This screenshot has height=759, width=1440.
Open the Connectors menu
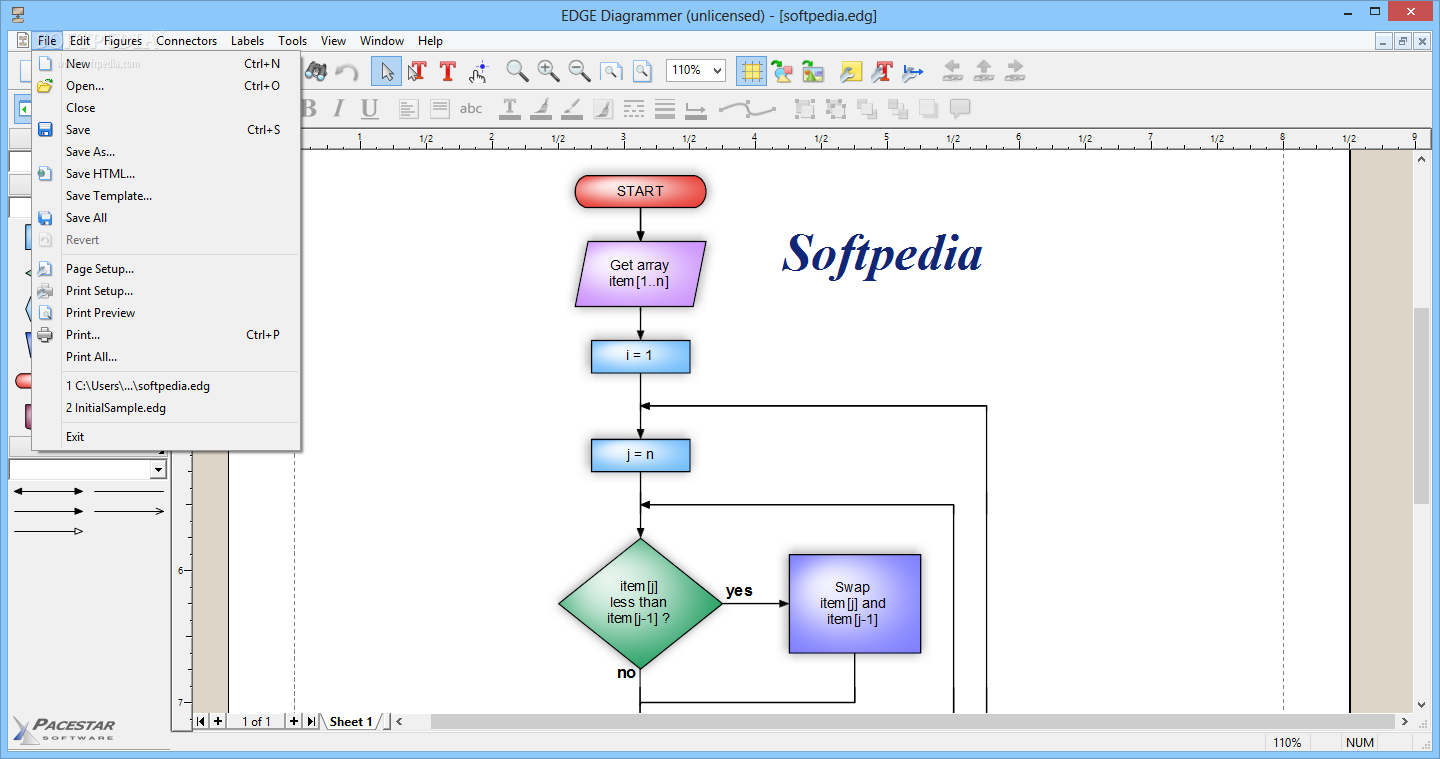click(x=186, y=41)
